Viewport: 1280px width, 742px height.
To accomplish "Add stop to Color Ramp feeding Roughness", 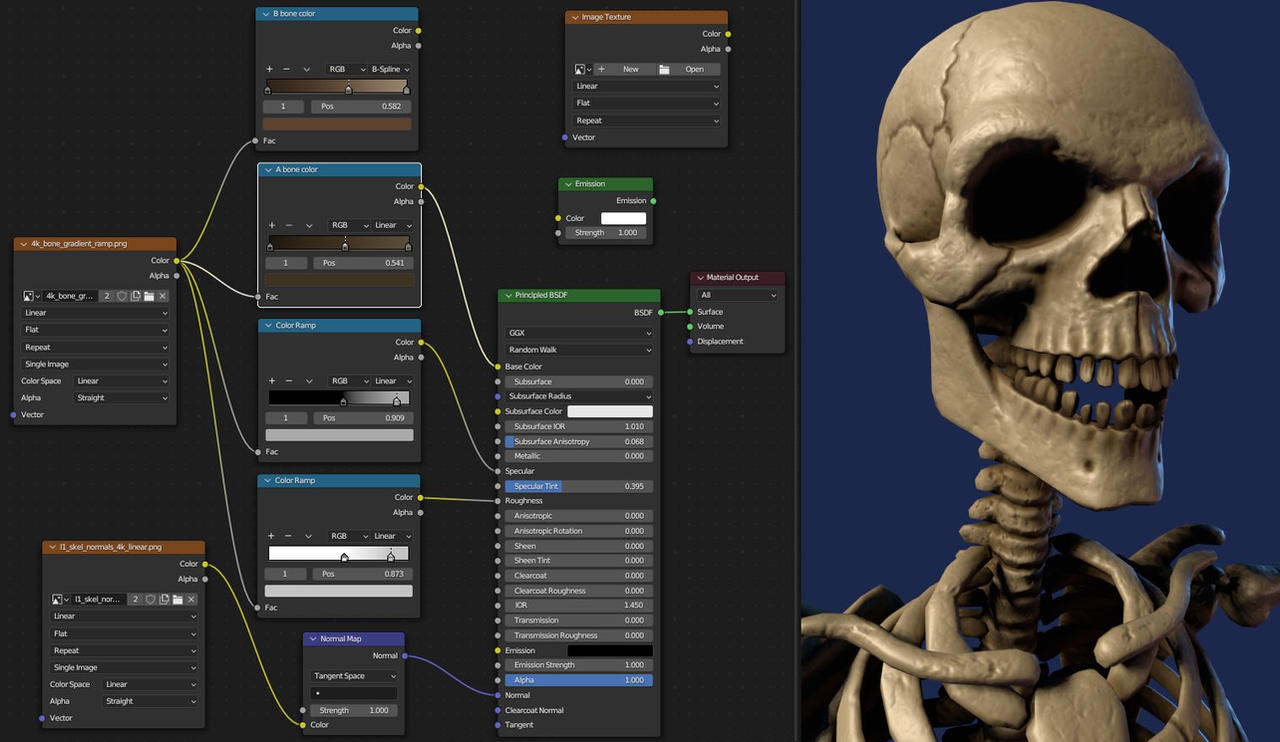I will point(272,536).
